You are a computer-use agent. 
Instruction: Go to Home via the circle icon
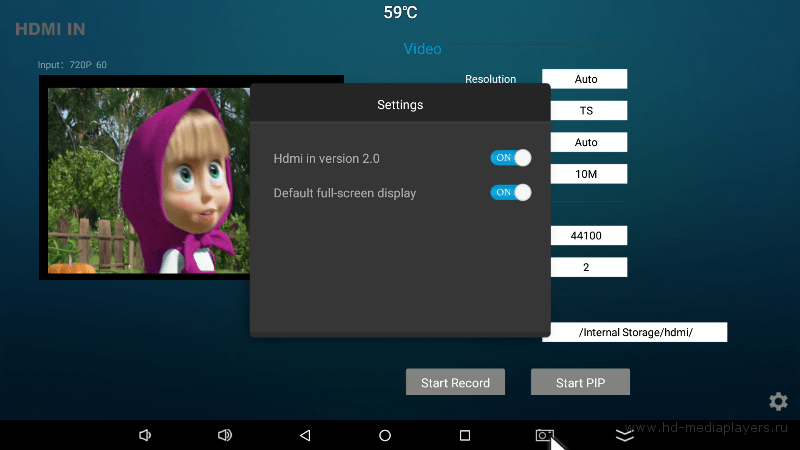point(385,435)
